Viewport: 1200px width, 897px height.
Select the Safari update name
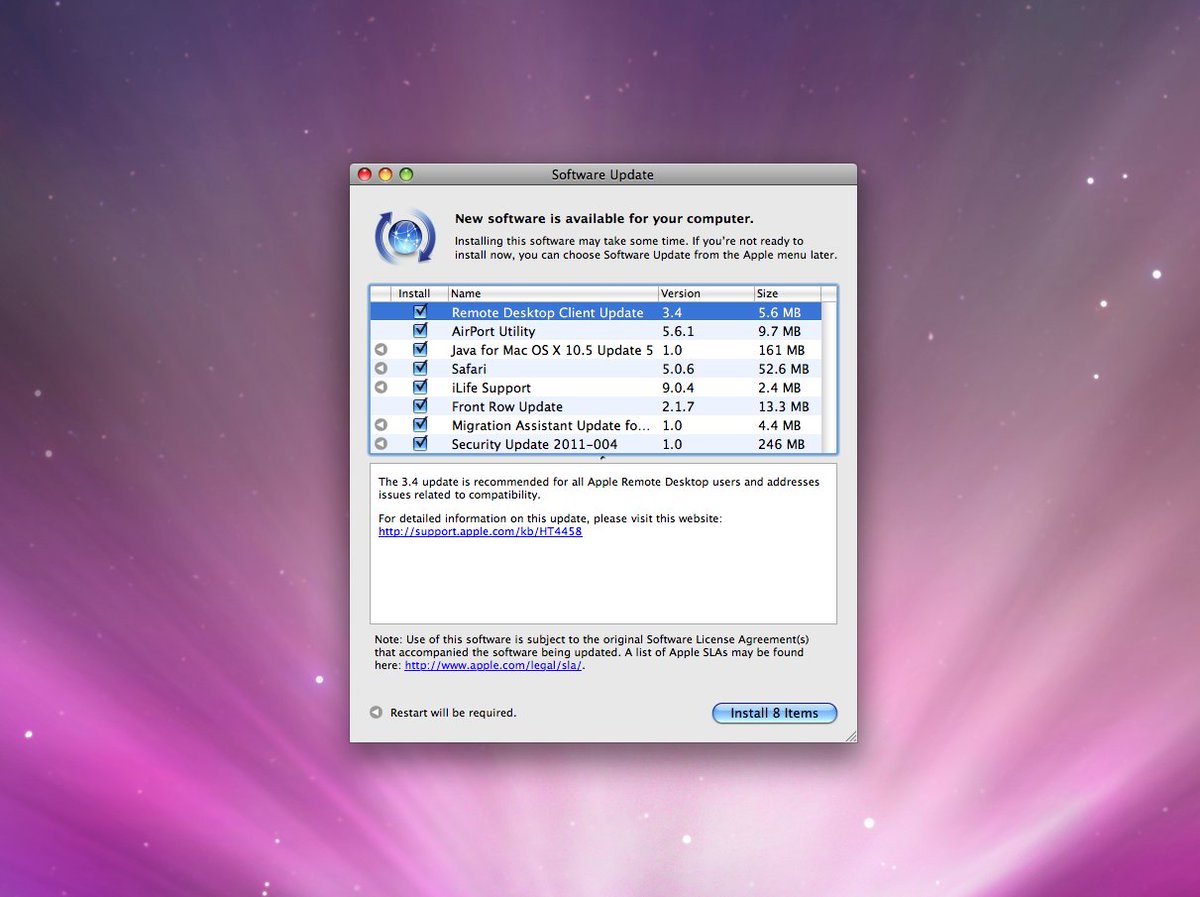[x=469, y=369]
